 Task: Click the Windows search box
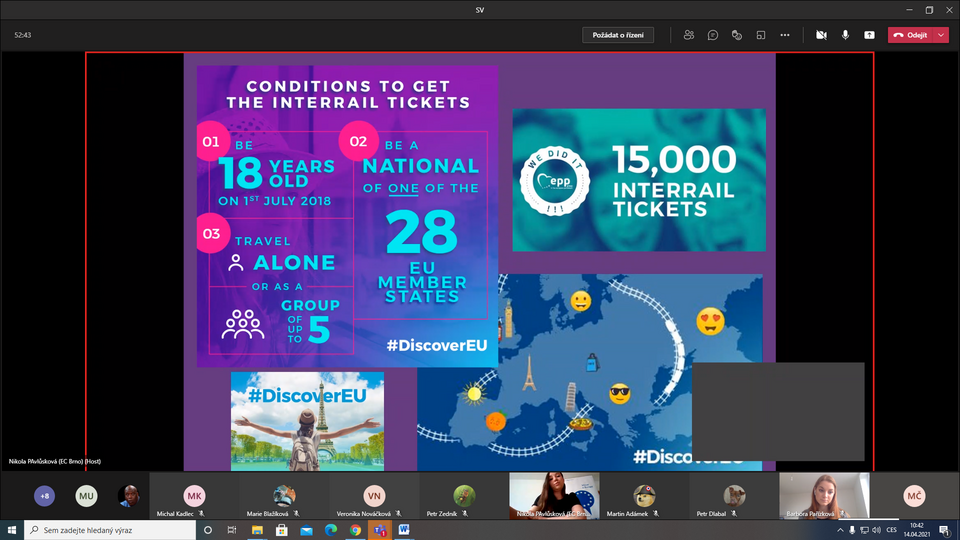110,530
